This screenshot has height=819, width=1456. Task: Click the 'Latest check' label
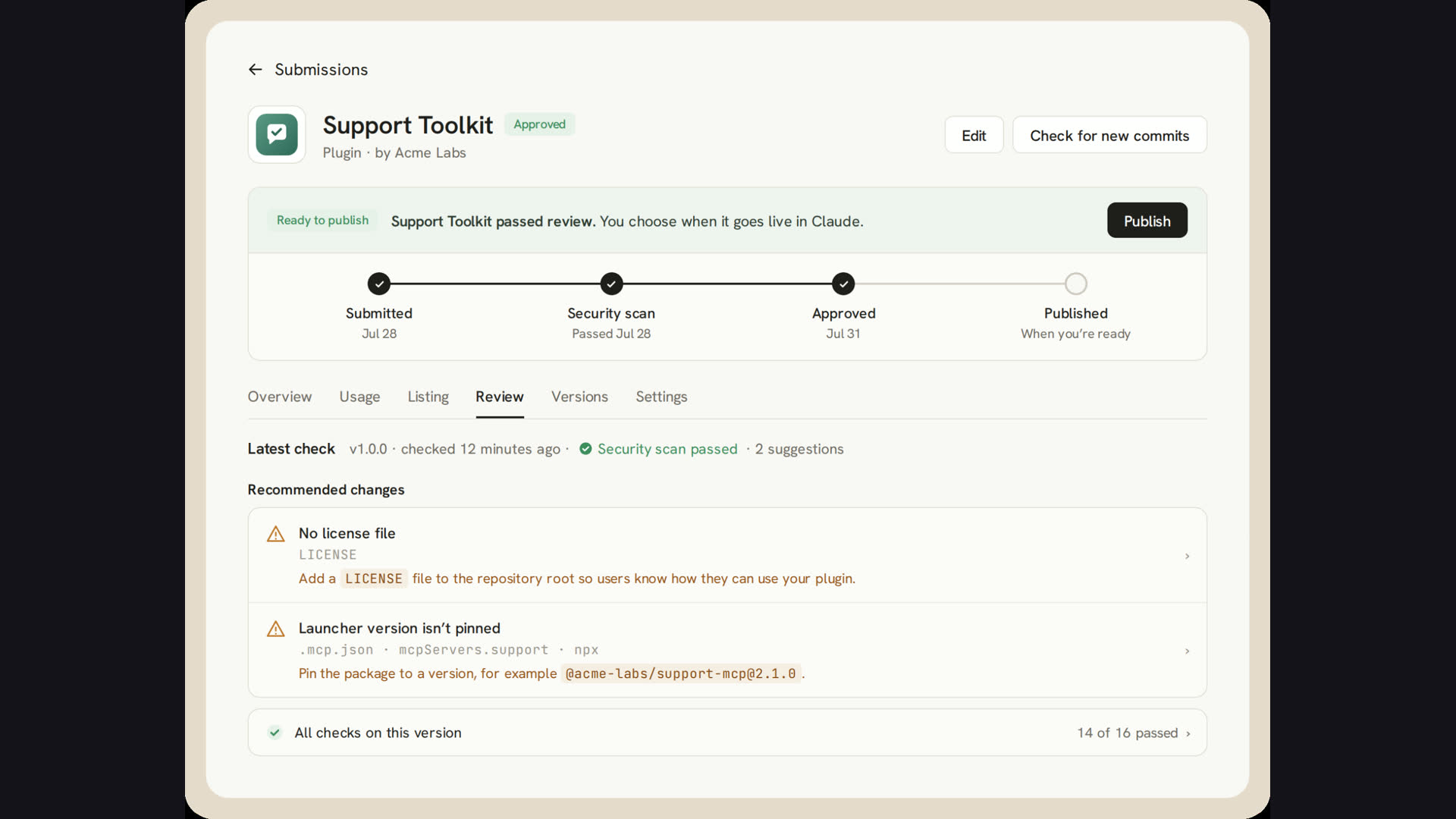(291, 449)
